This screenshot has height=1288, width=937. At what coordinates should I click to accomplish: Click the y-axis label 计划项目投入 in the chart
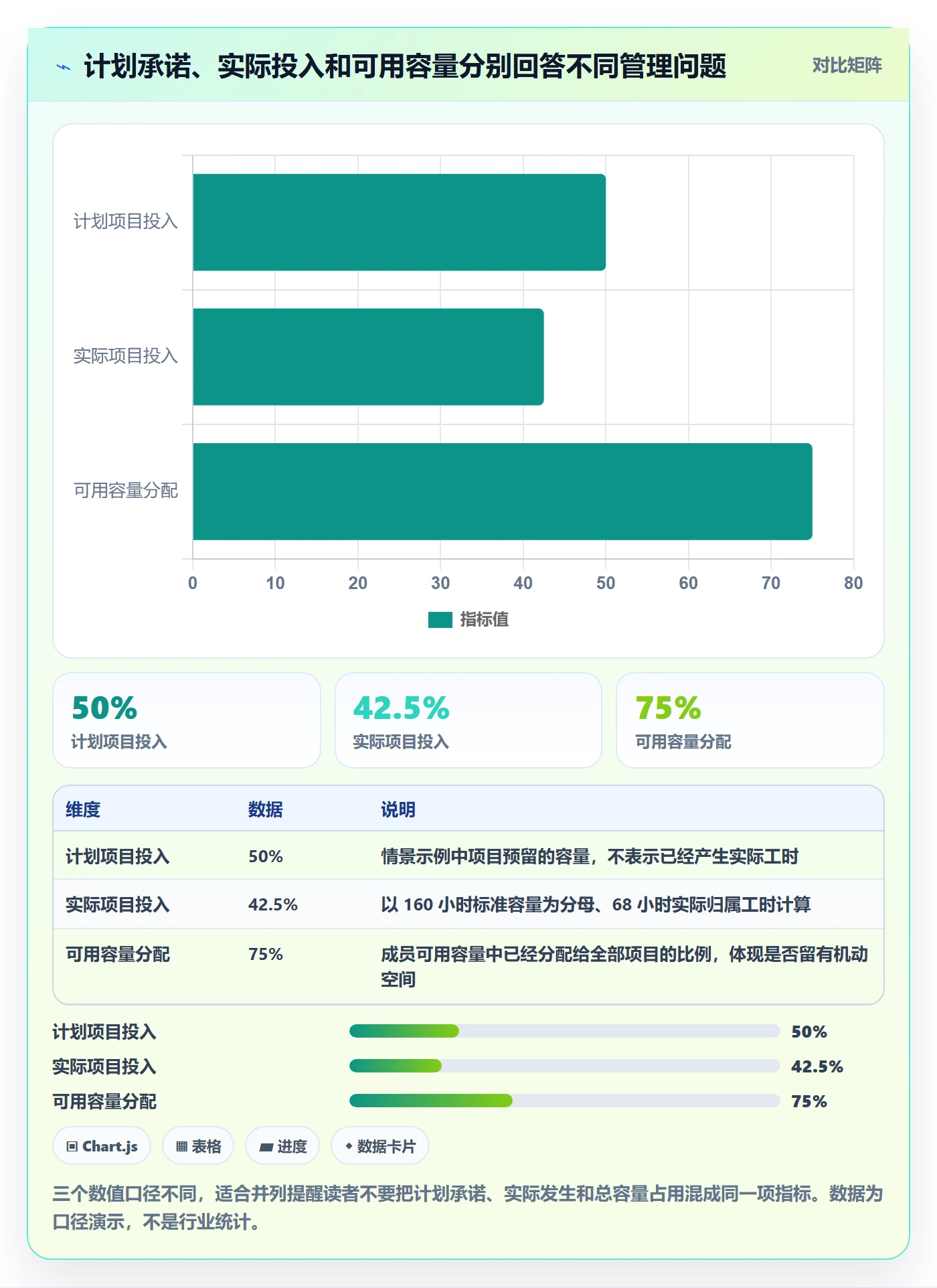tap(126, 222)
